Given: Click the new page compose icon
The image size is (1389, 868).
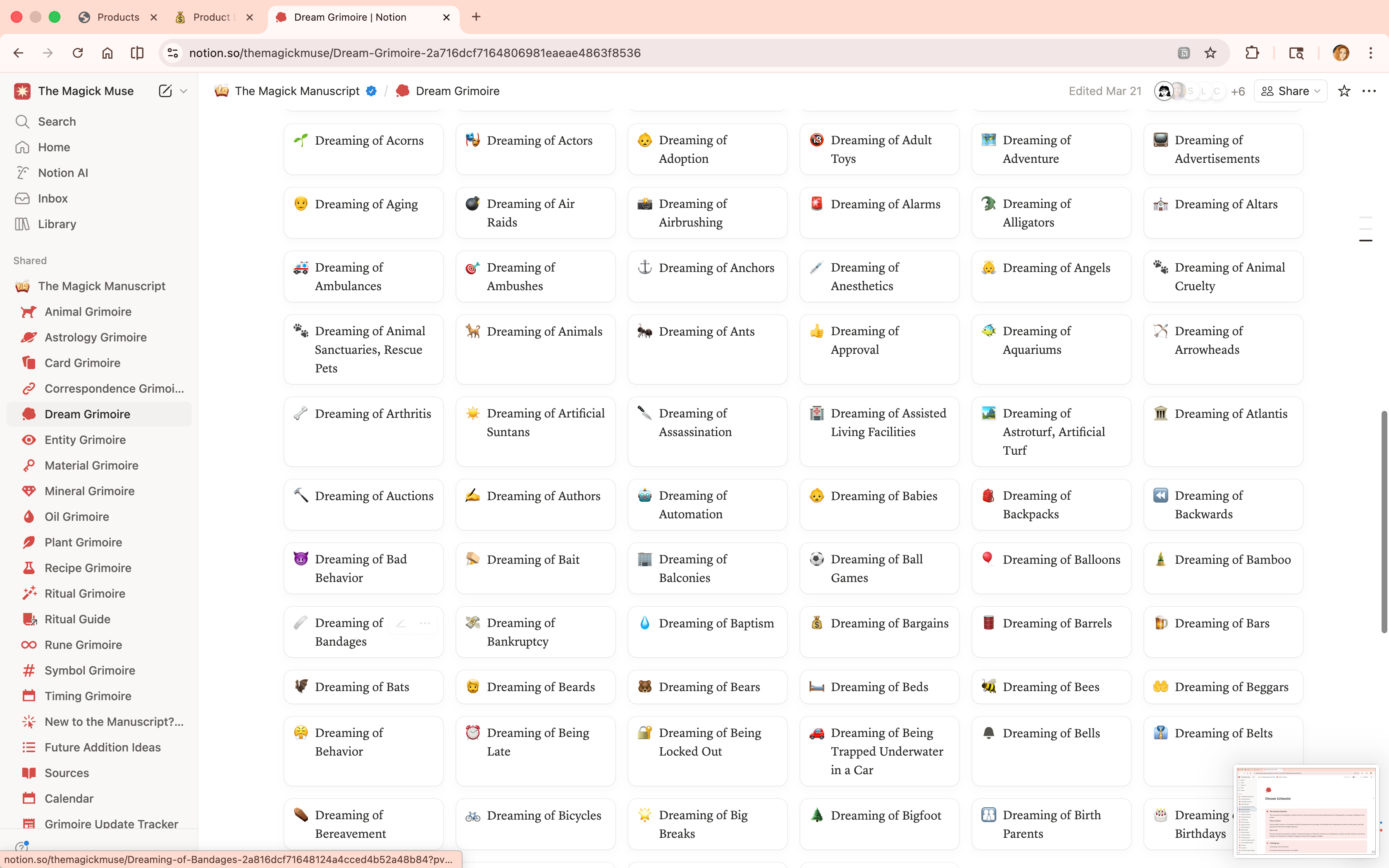Looking at the screenshot, I should point(165,91).
